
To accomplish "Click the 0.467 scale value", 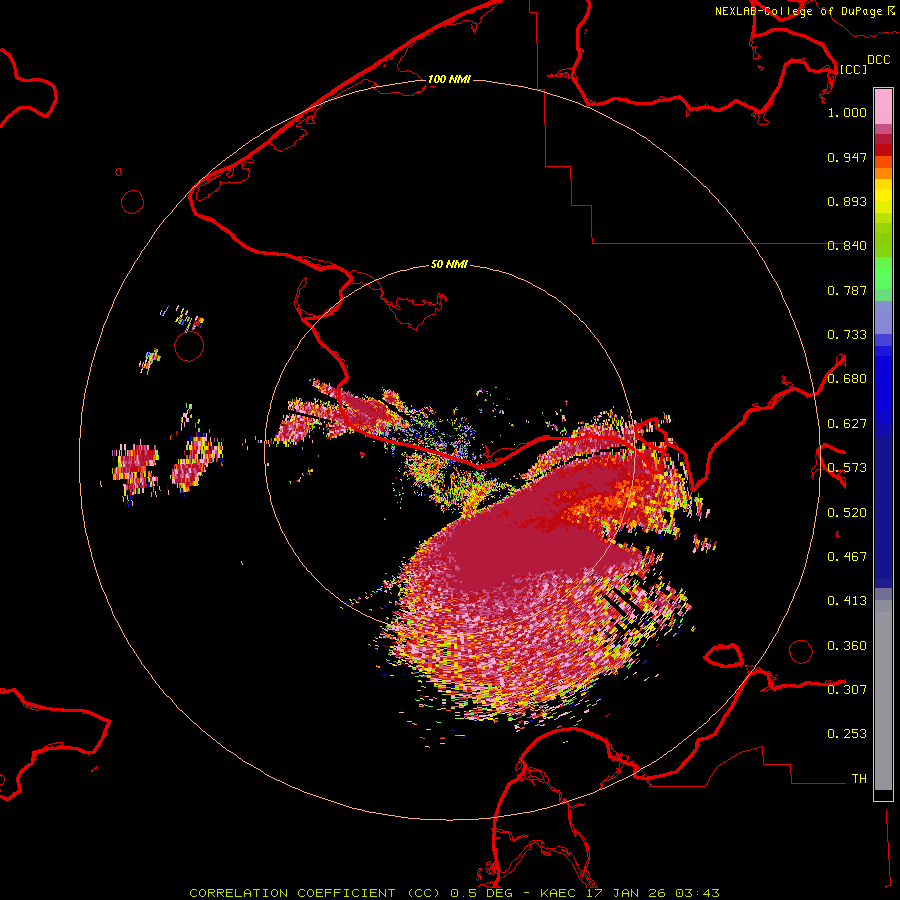I will click(x=847, y=557).
